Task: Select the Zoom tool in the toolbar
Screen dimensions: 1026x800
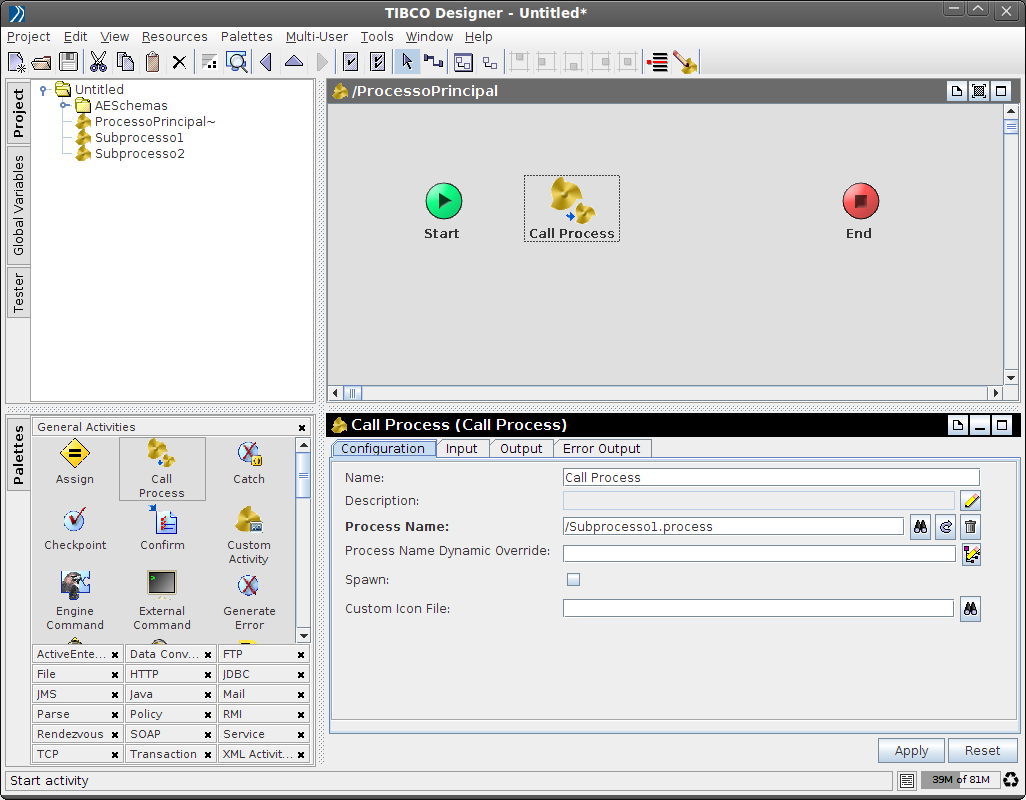Action: (236, 61)
